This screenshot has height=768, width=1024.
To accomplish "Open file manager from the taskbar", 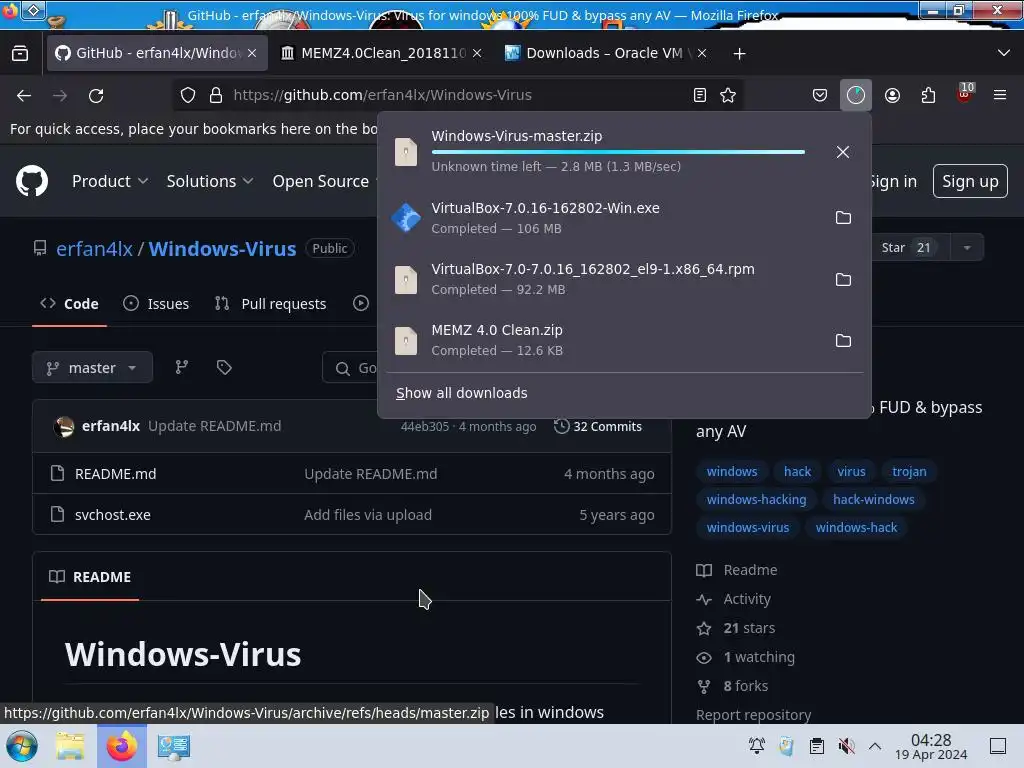I will click(x=70, y=746).
